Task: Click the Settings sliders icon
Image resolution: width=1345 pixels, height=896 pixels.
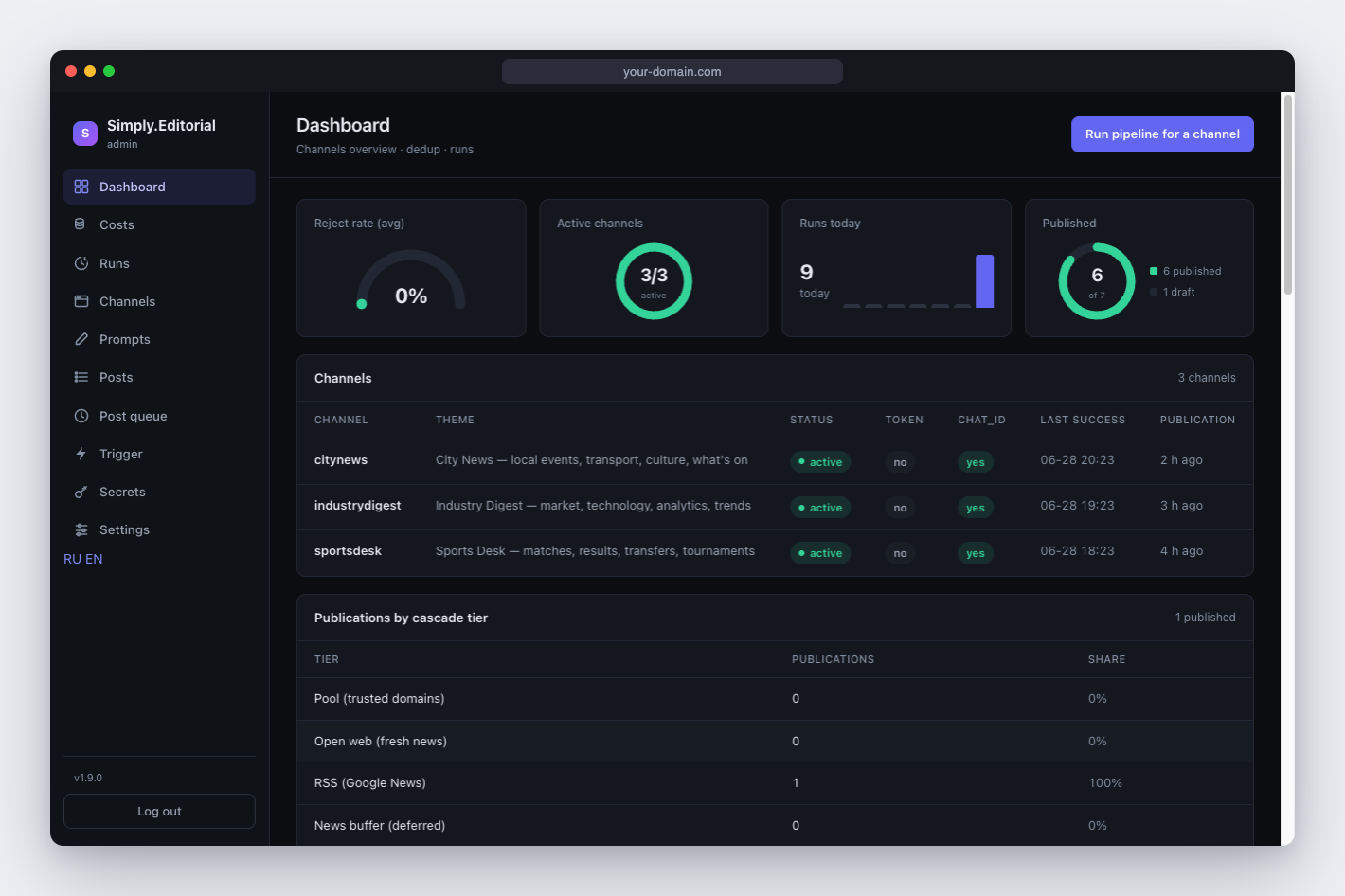Action: (x=81, y=529)
